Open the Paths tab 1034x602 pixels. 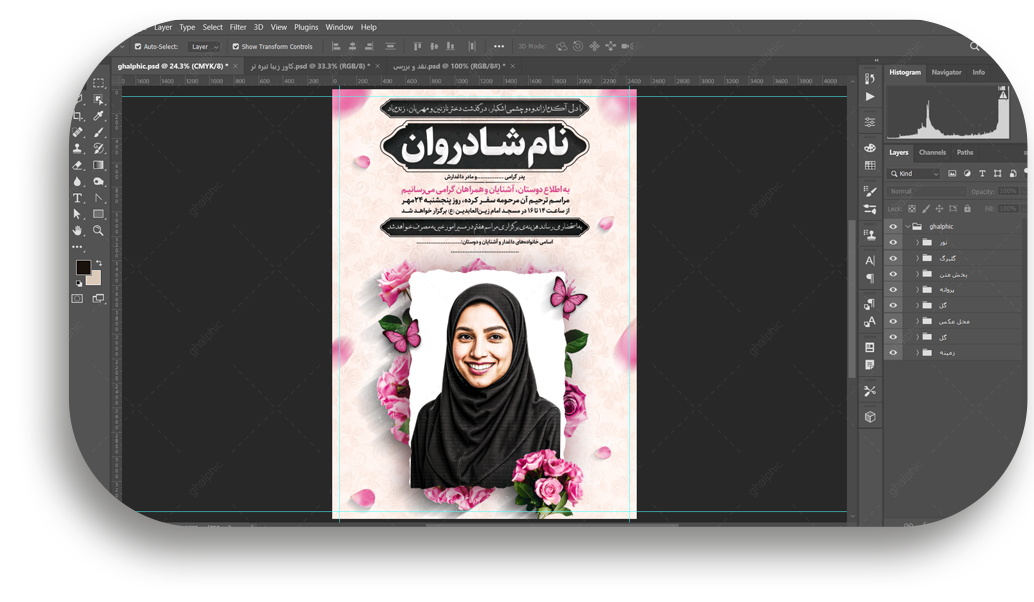(965, 153)
